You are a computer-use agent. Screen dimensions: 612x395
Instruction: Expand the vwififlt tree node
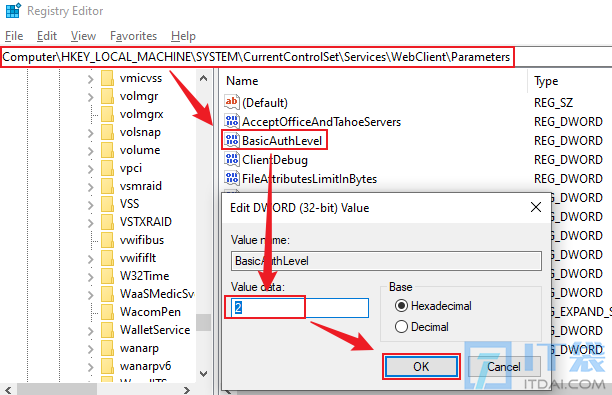pos(91,259)
